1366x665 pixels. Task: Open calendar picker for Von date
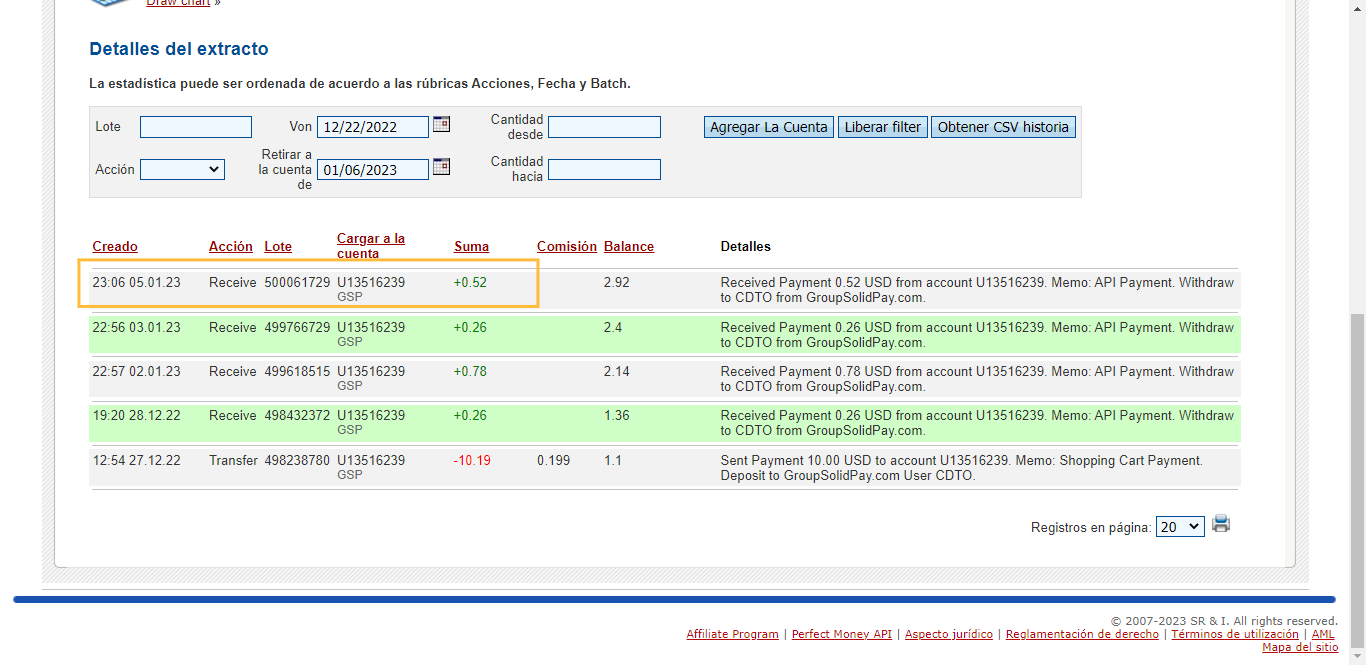click(441, 125)
